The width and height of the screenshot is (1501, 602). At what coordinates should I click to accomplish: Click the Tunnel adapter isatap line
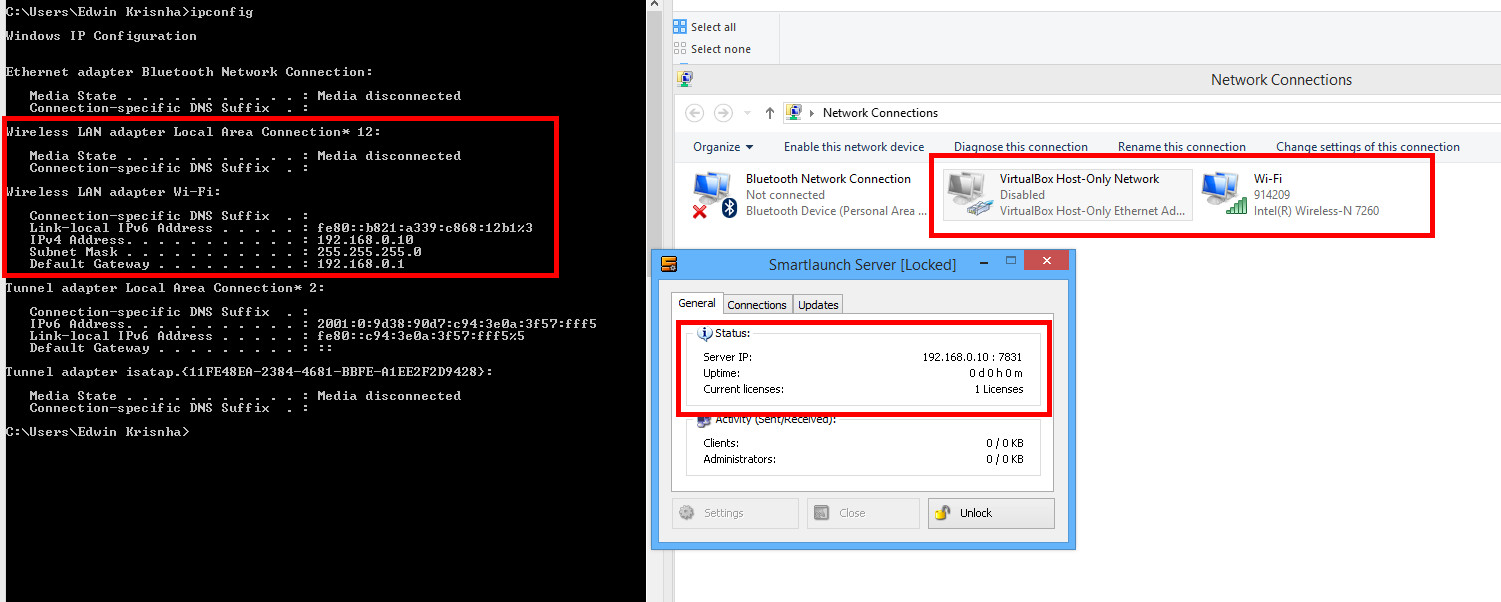pos(249,372)
